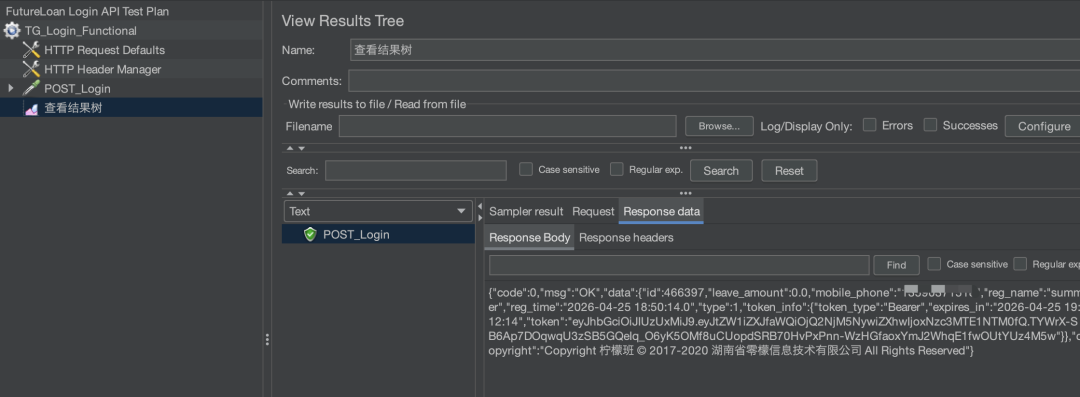This screenshot has width=1080, height=397.
Task: Click the vertical splitter handle dots
Action: (267, 339)
